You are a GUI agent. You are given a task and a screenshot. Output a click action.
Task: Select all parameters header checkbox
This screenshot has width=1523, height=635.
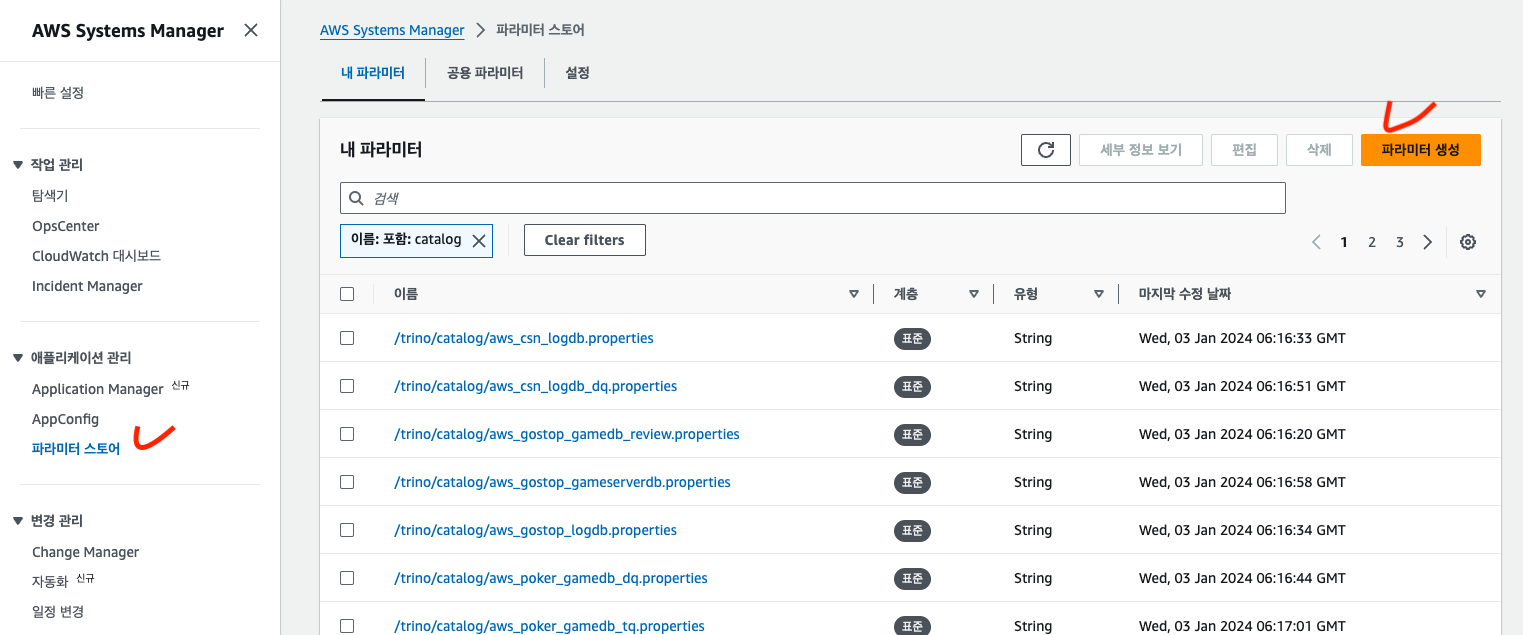tap(347, 294)
